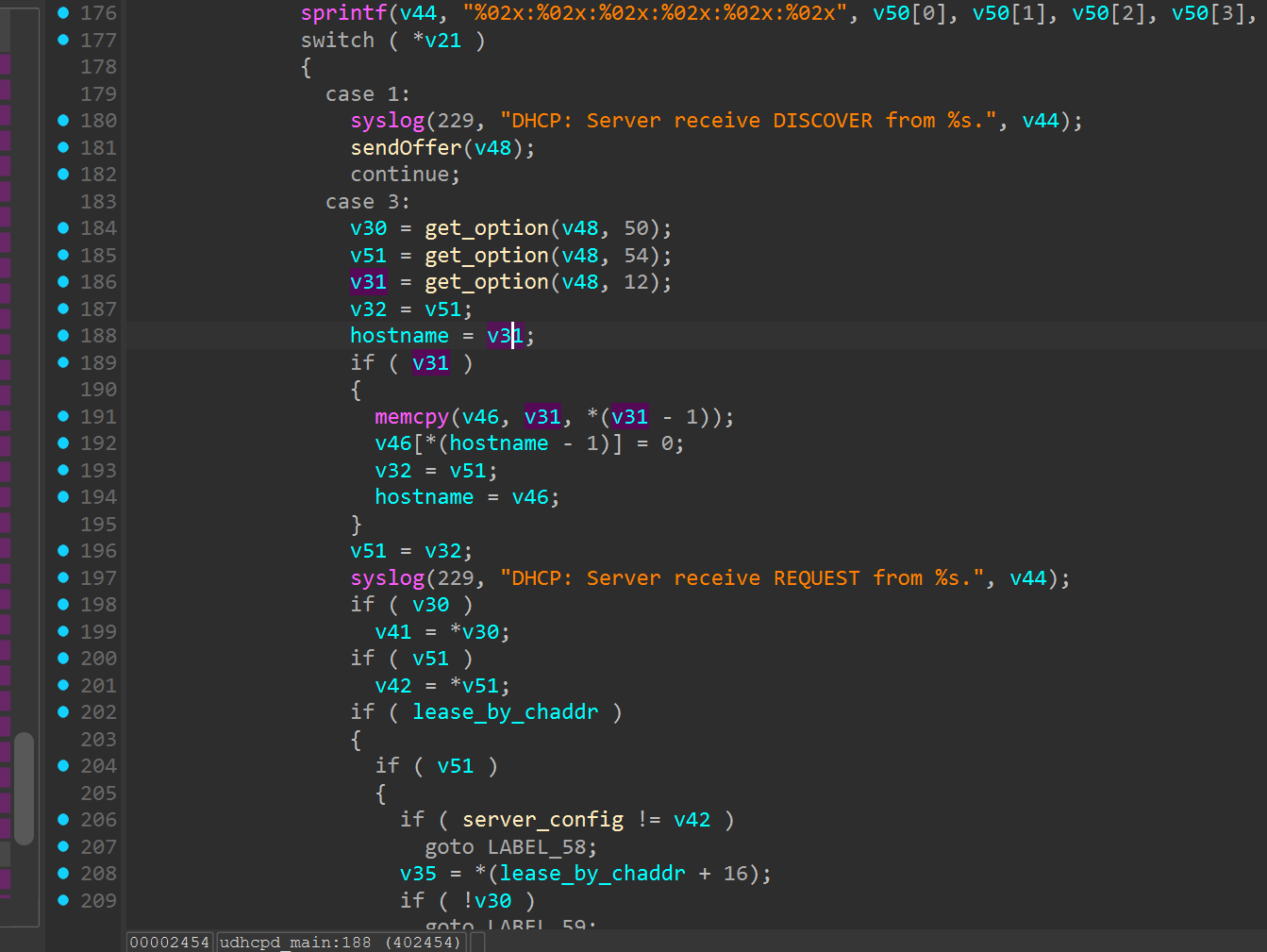Select v46 inside the memcpy arguments
This screenshot has width=1267, height=952.
point(480,417)
